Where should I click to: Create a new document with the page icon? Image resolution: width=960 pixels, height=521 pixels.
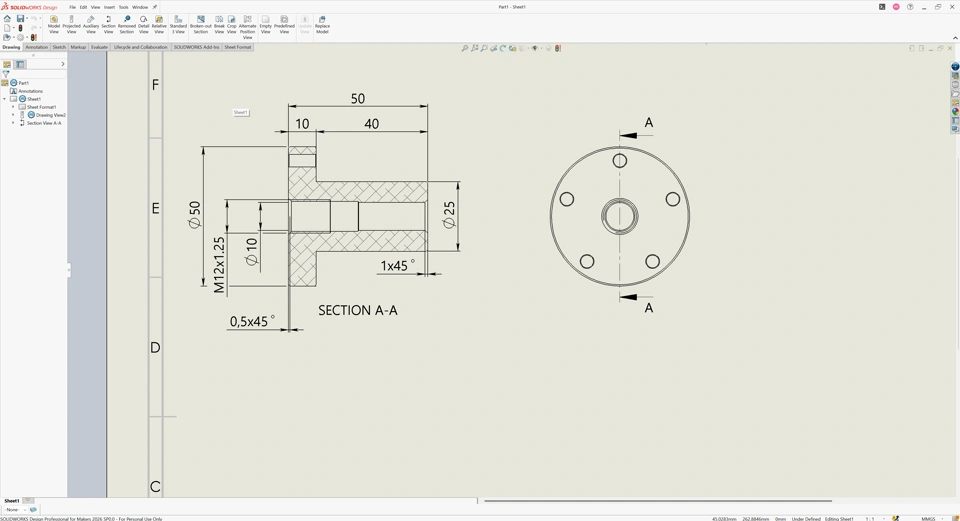click(x=7, y=28)
